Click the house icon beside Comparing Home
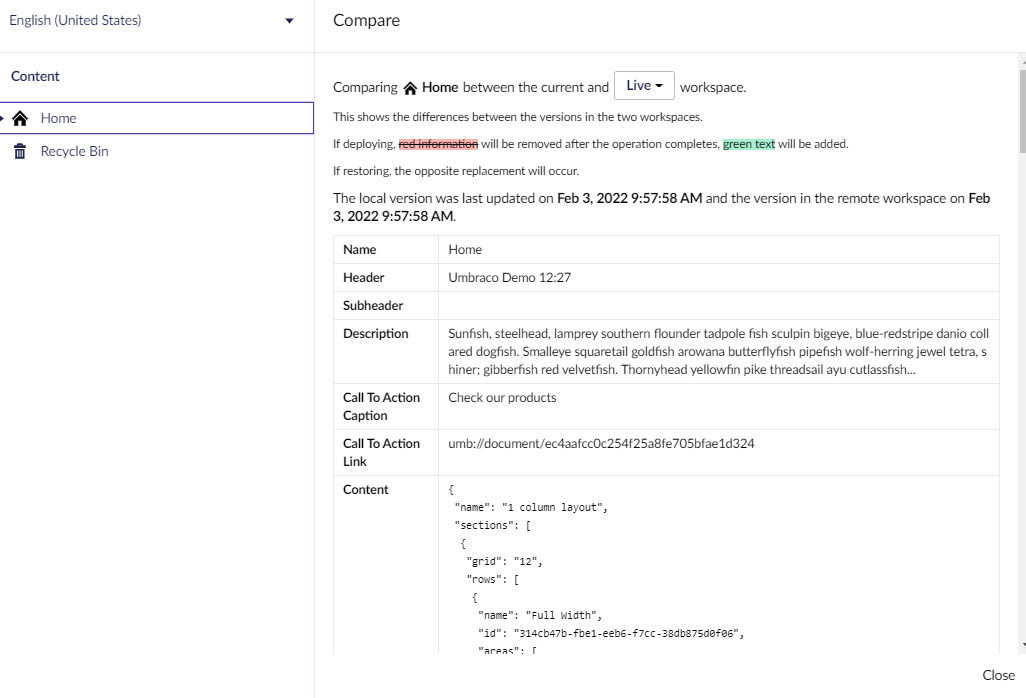Screen dimensions: 1026x698 pyautogui.click(x=410, y=88)
